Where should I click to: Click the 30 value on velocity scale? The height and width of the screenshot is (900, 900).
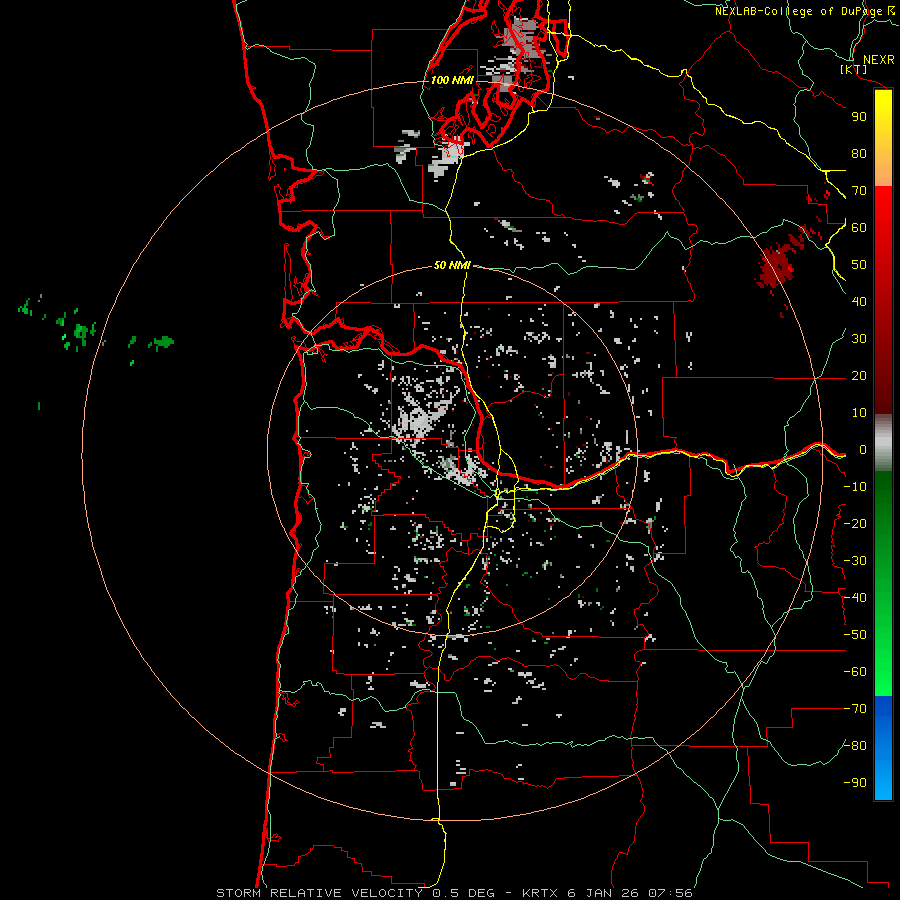click(x=859, y=339)
